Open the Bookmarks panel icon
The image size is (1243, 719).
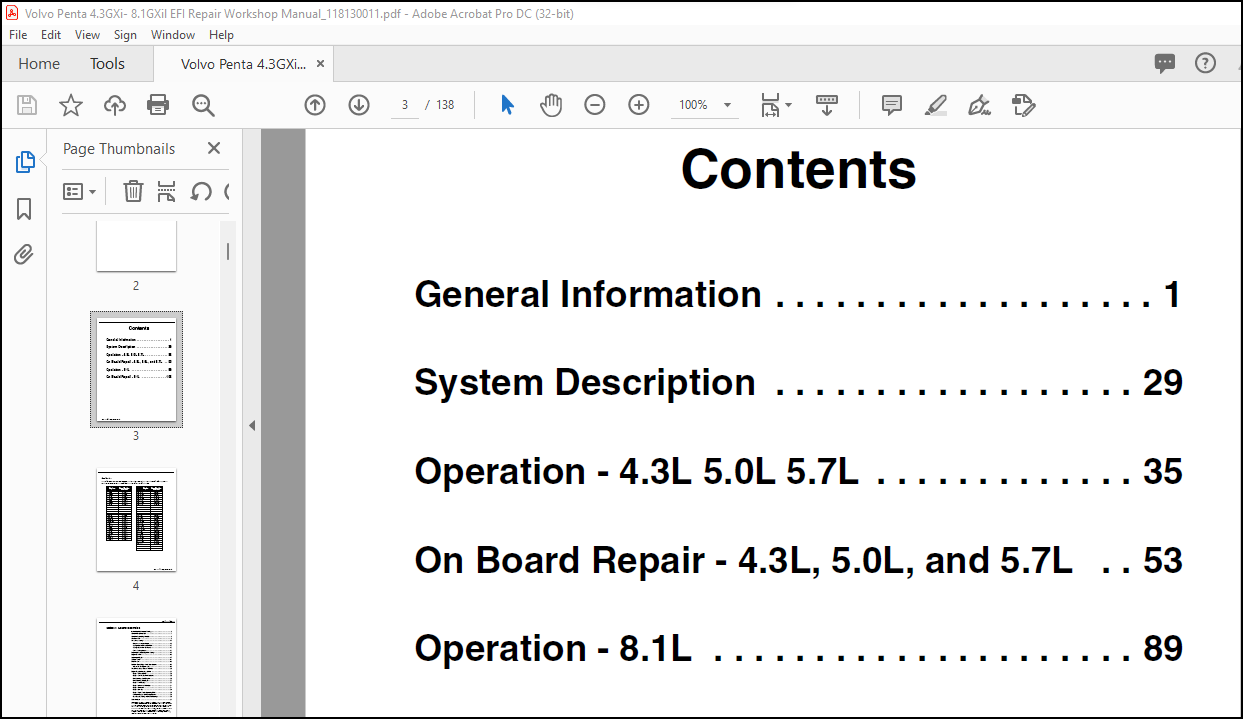pyautogui.click(x=25, y=209)
